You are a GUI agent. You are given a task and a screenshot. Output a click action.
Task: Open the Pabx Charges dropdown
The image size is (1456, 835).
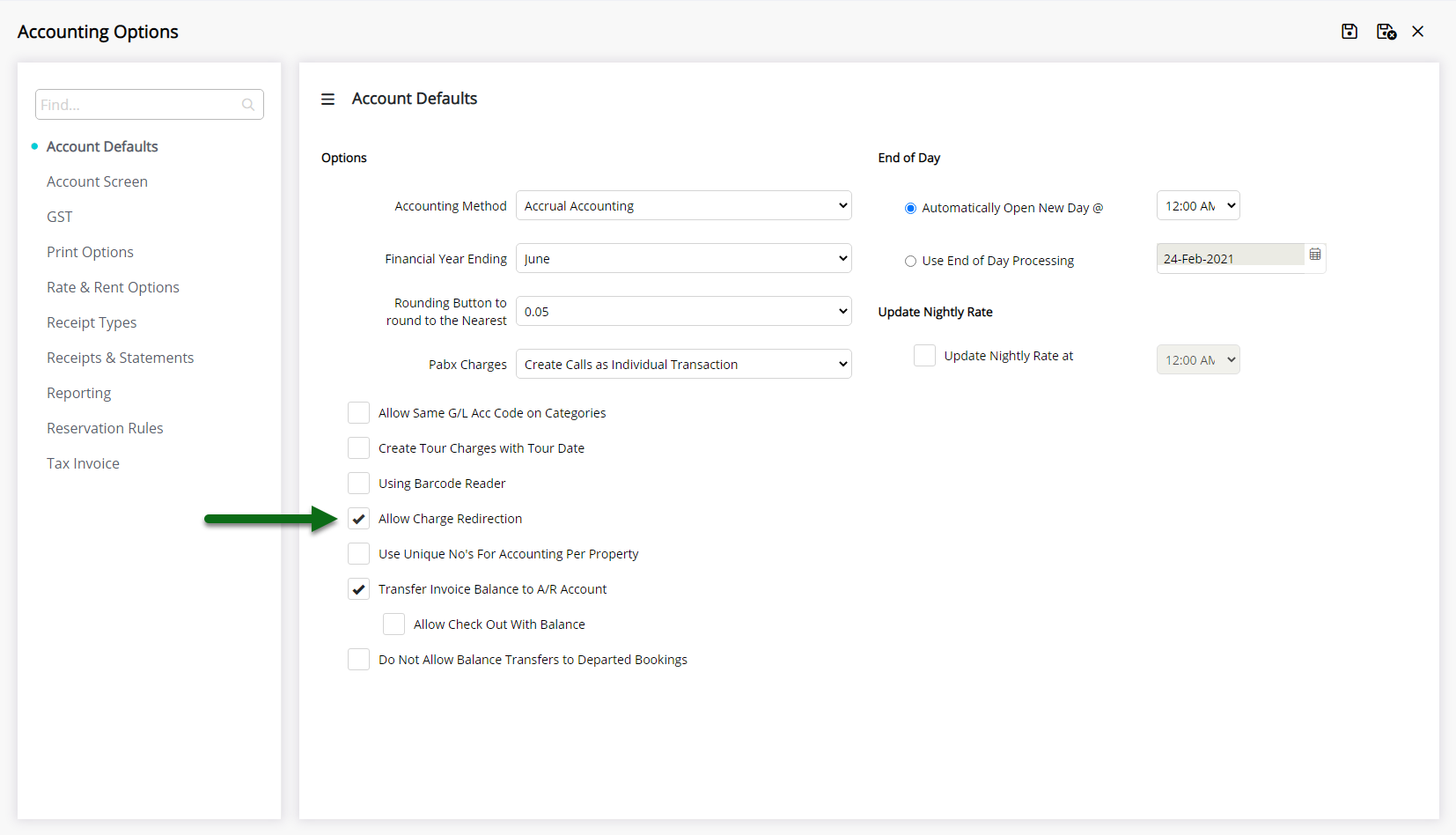click(x=683, y=365)
